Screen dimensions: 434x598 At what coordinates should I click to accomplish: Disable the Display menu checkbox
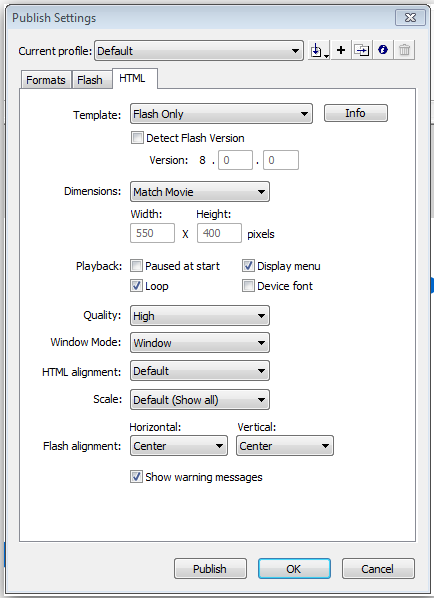pos(248,265)
